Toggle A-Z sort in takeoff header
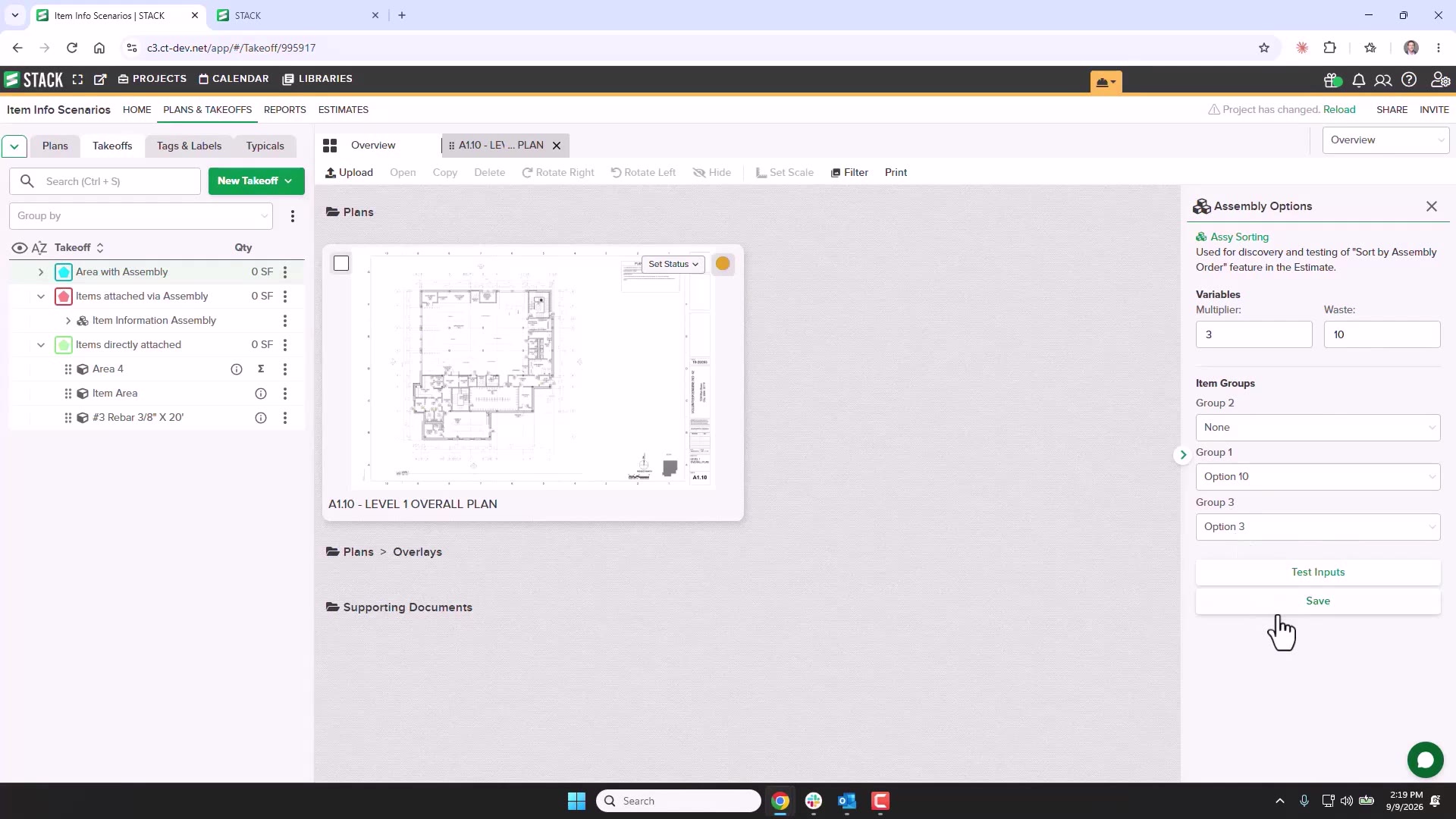 39,248
